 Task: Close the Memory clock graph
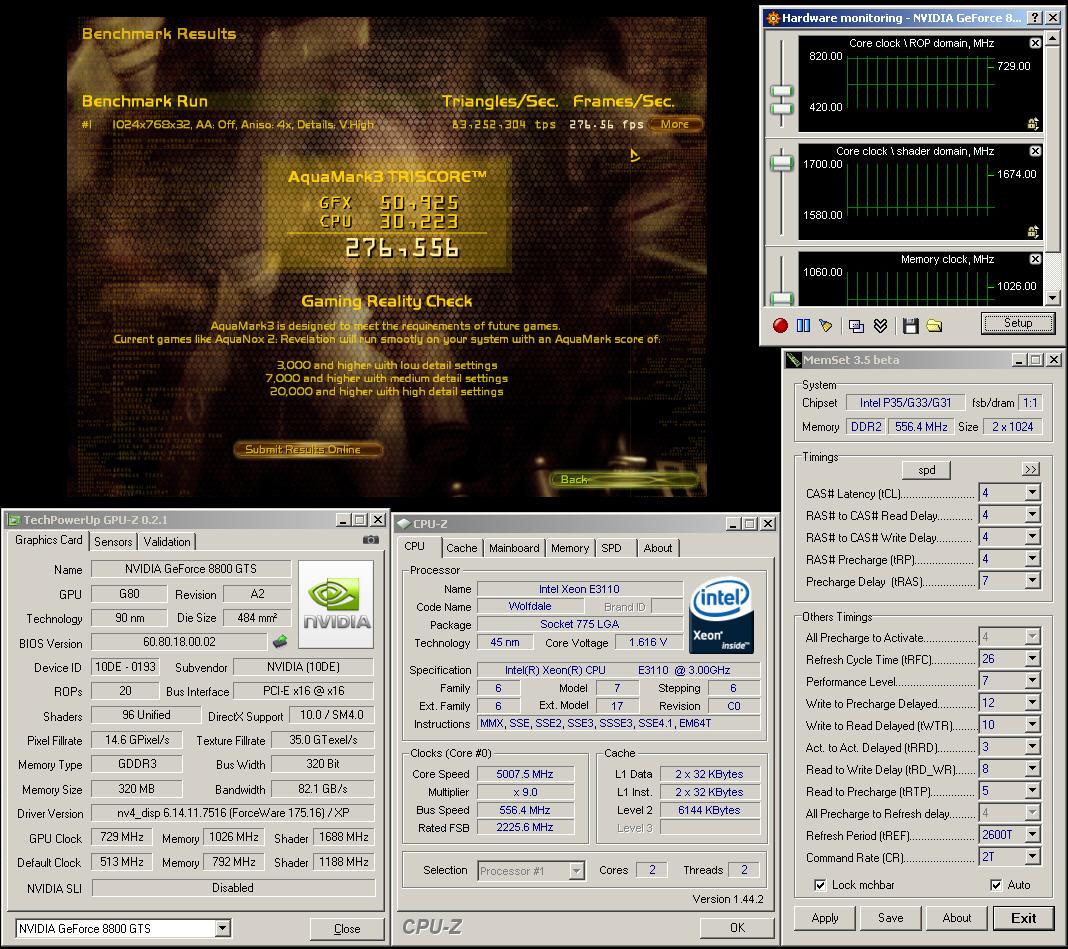[1035, 259]
